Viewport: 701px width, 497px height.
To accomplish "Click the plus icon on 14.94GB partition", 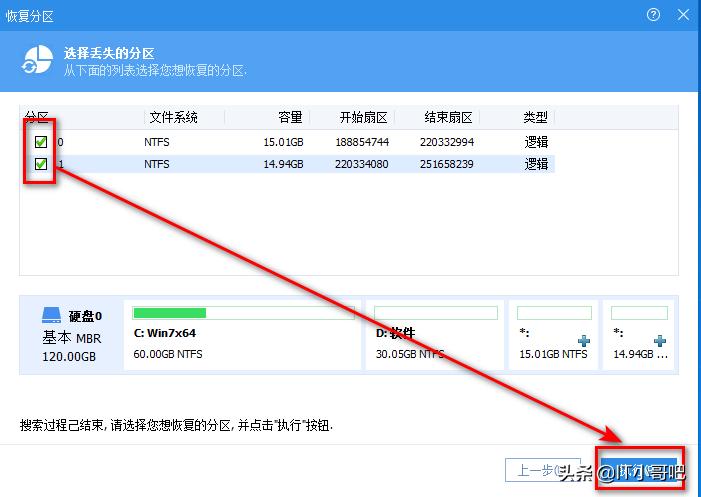I will 660,341.
